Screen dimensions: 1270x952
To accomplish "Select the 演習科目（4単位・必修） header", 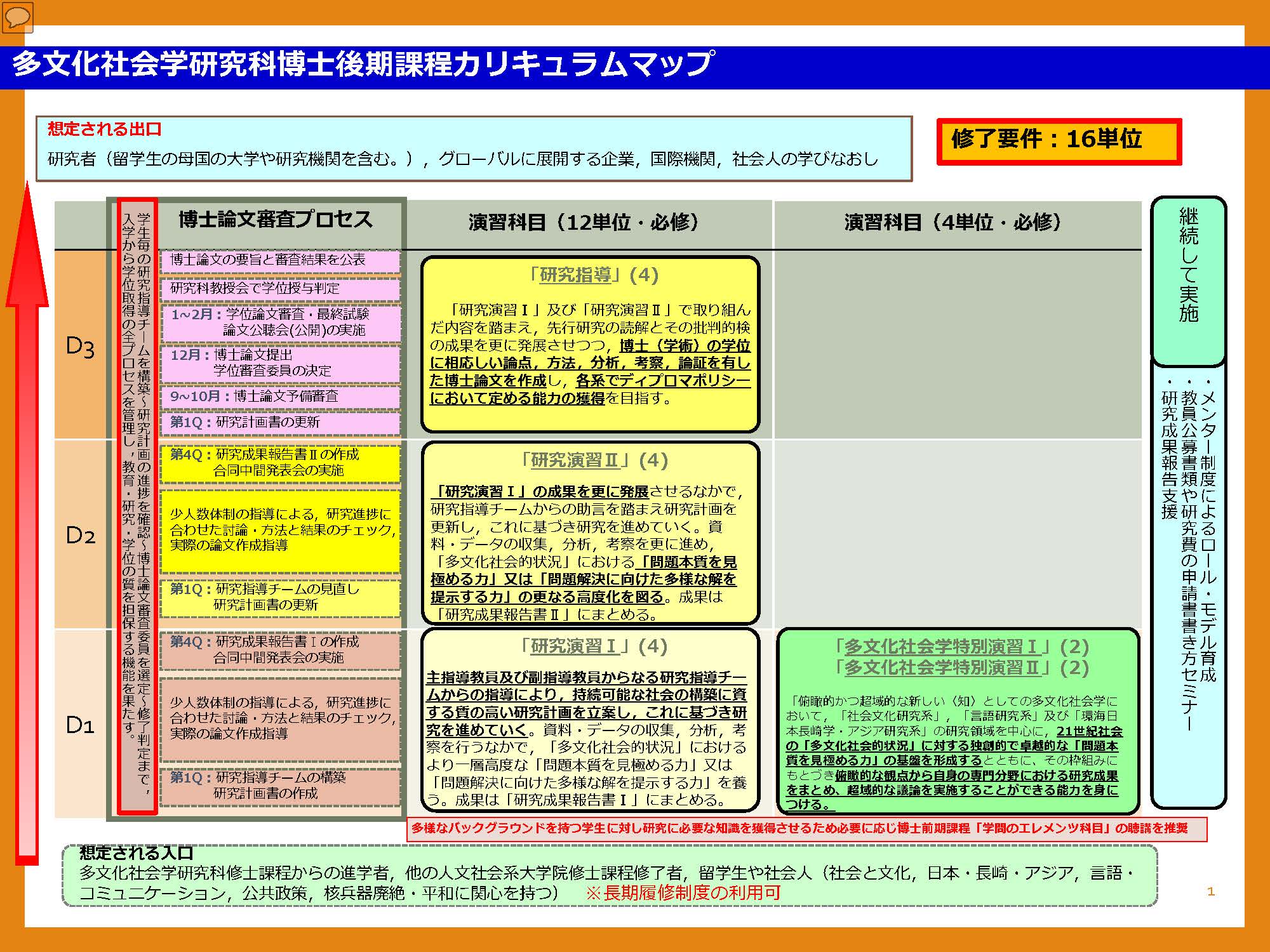I will pyautogui.click(x=958, y=222).
